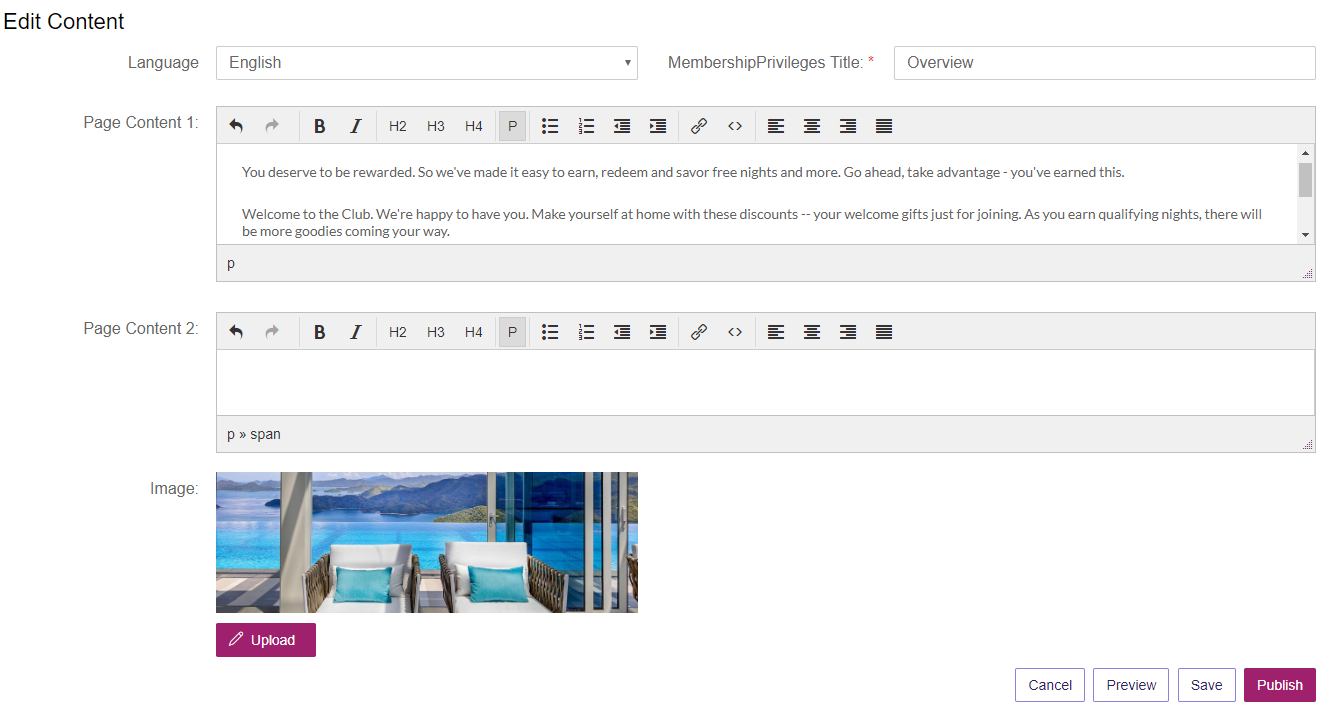Apply bold in Page Content 2 toolbar
The height and width of the screenshot is (714, 1322).
click(320, 332)
